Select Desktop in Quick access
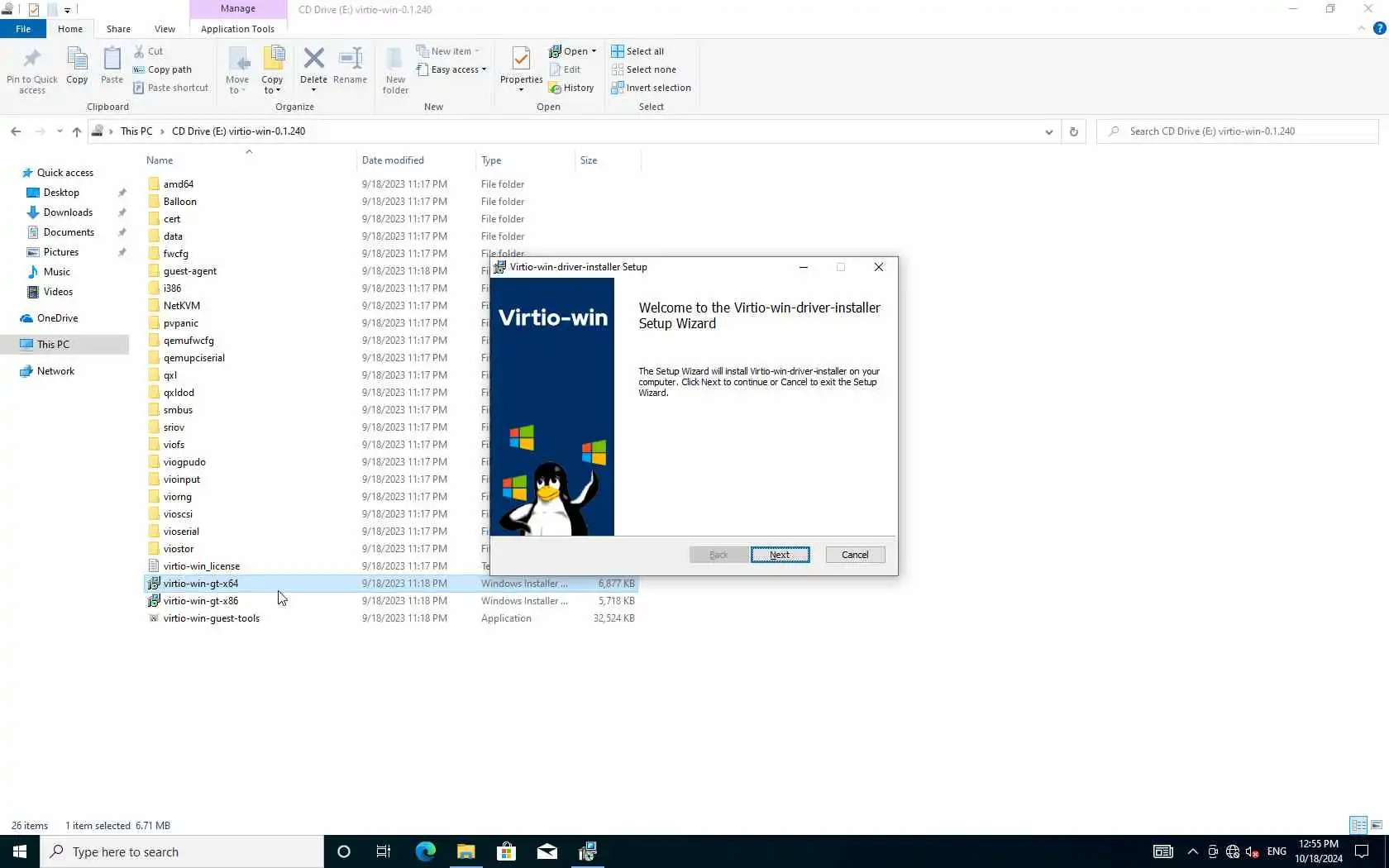The width and height of the screenshot is (1389, 868). (x=61, y=193)
